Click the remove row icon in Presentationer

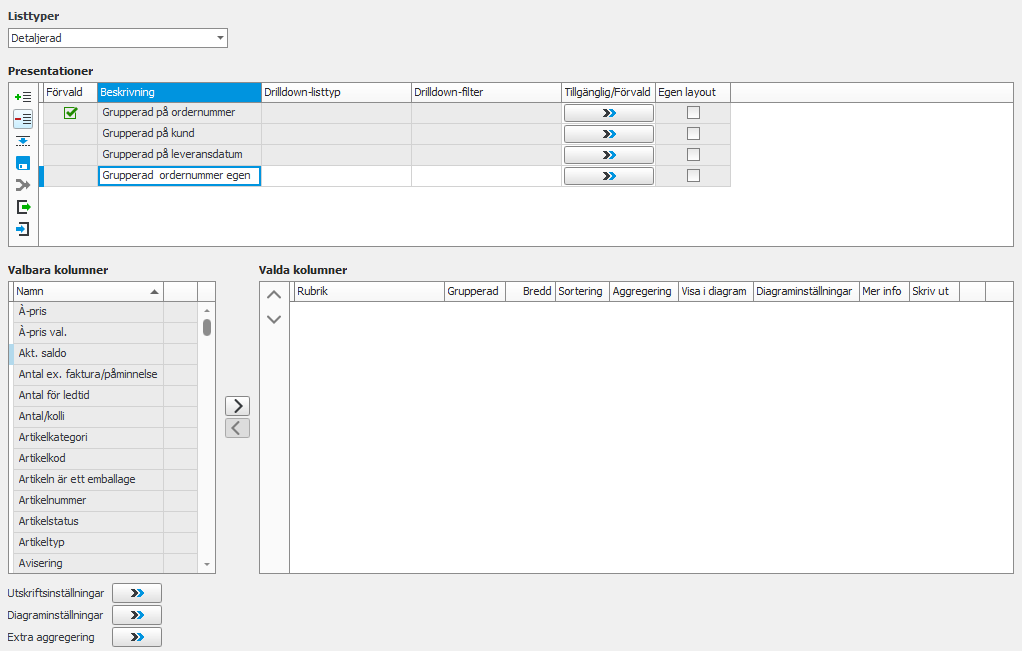pos(23,119)
